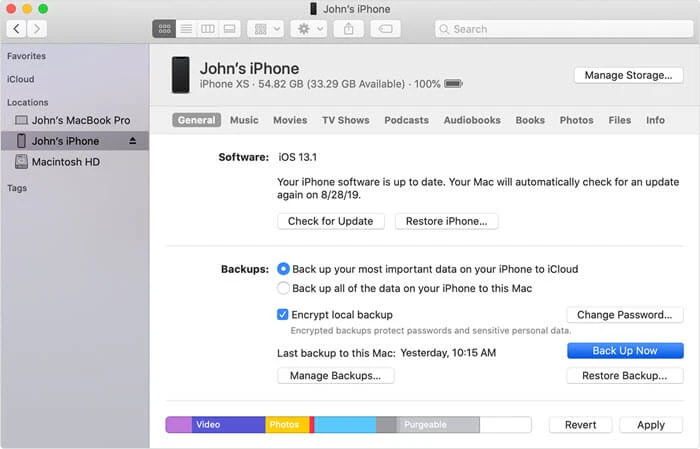Switch to list view in toolbar
The height and width of the screenshot is (449, 700).
tap(185, 29)
